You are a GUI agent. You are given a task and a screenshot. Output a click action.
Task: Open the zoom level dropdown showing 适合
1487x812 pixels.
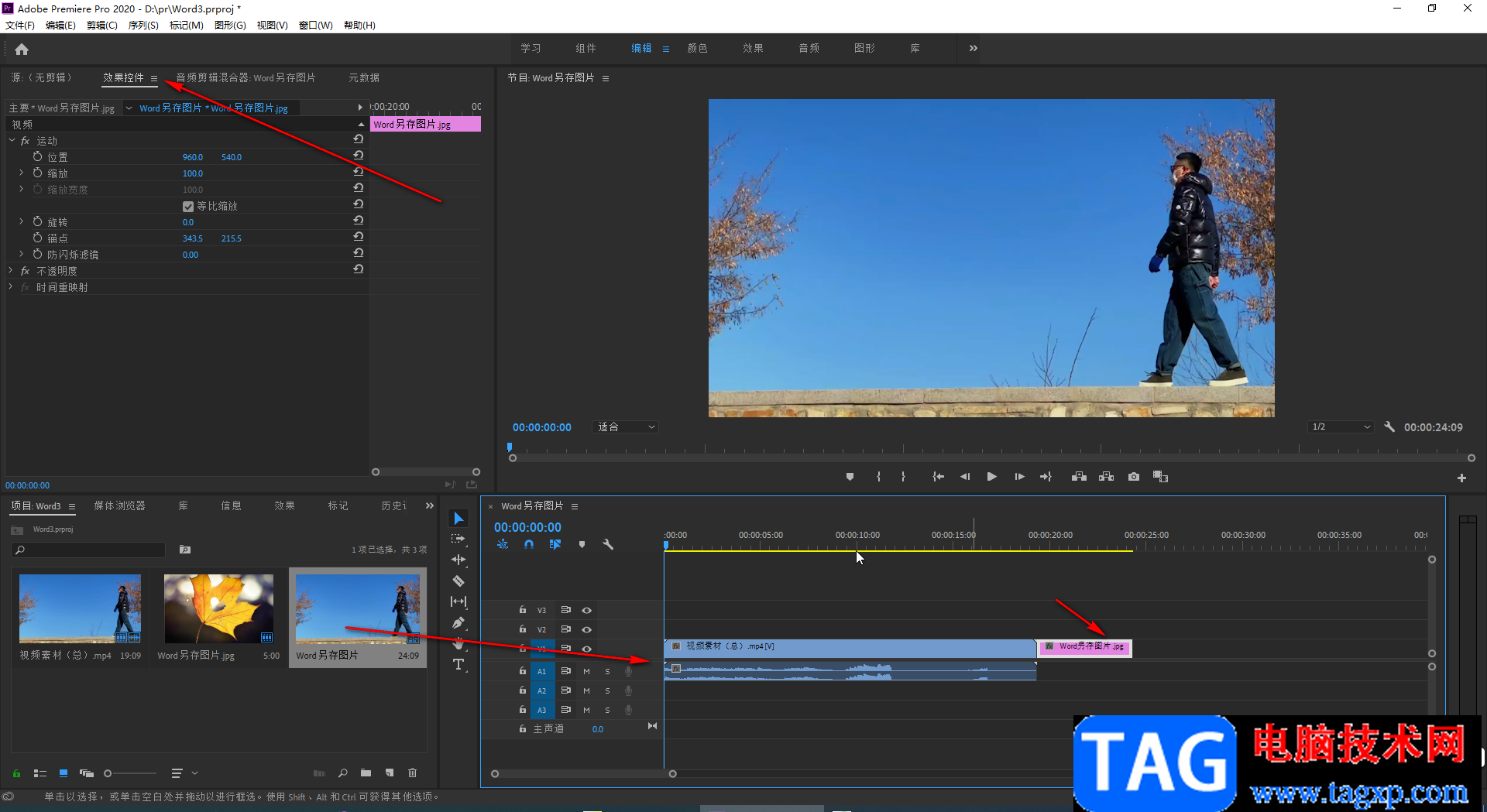pos(626,427)
